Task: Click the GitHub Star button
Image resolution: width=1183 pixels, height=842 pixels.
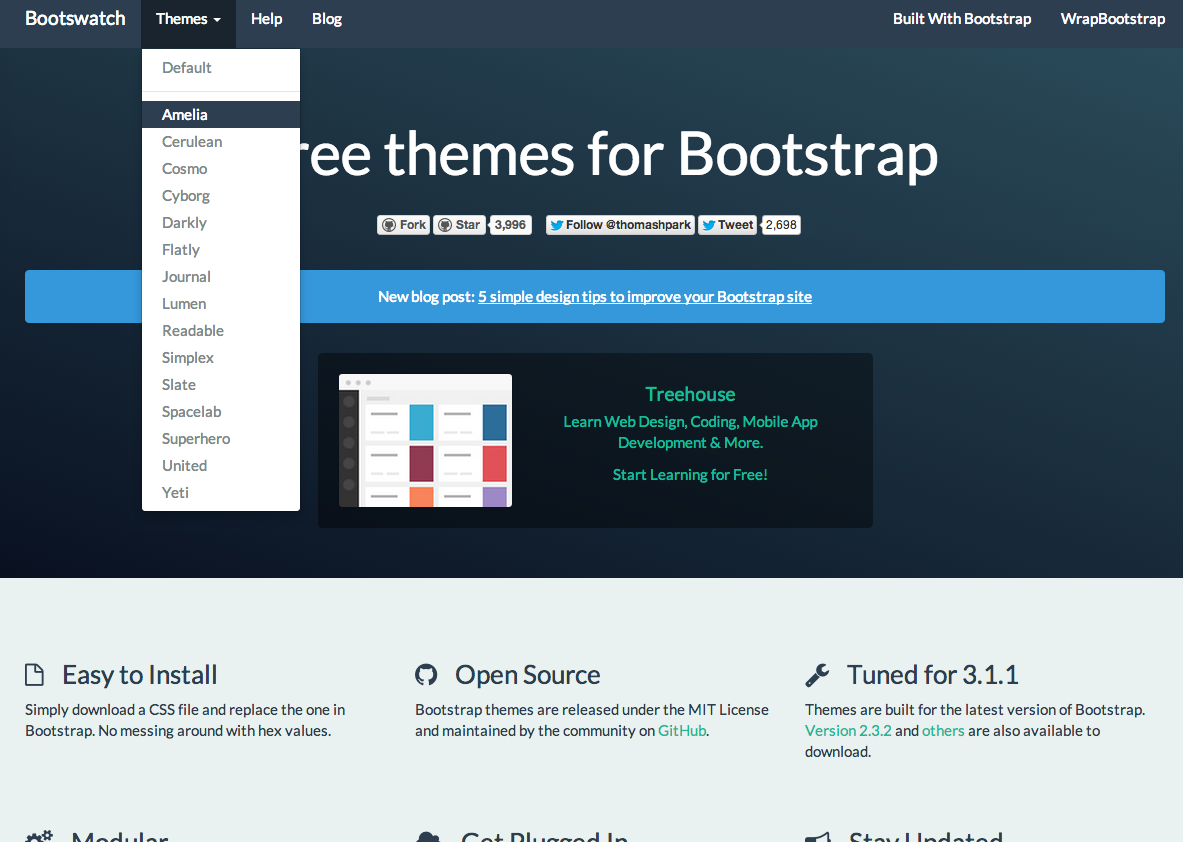Action: 459,225
